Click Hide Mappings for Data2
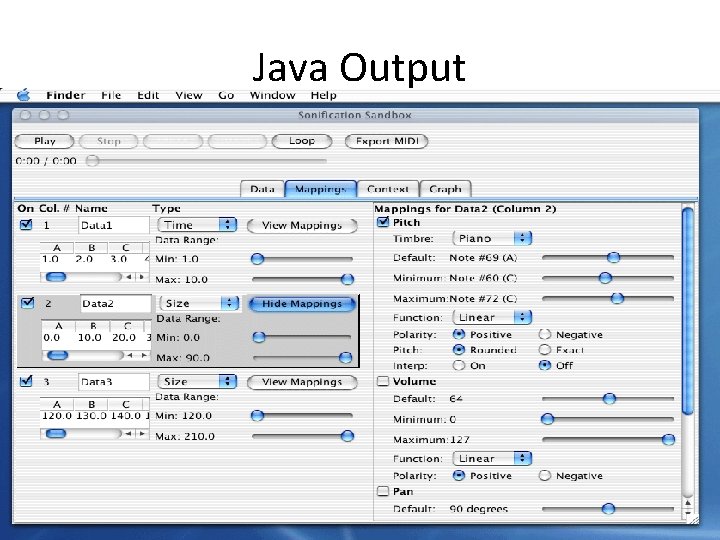The image size is (720, 540). pyautogui.click(x=302, y=304)
